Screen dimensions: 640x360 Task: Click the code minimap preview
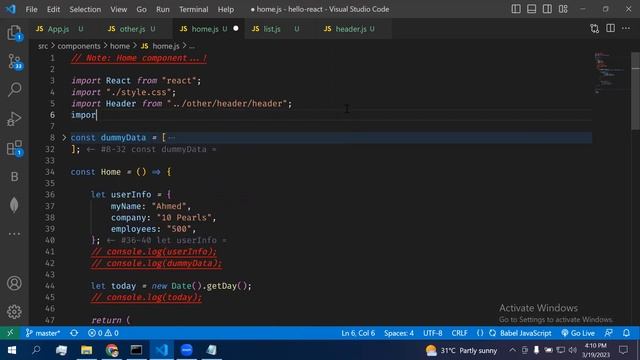click(x=610, y=72)
